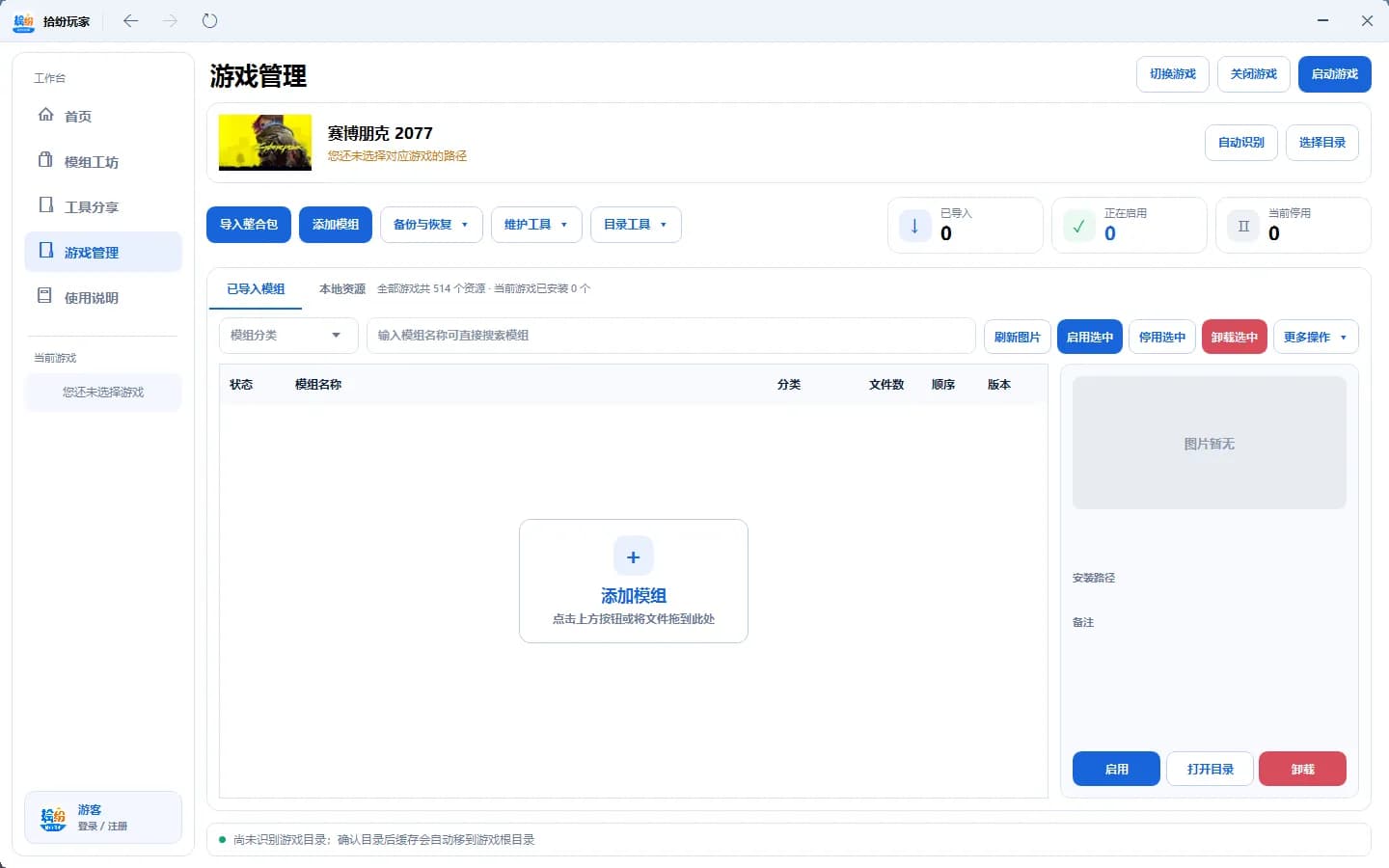This screenshot has height=868, width=1389.
Task: Expand the 维护工具 dropdown
Action: pos(536,225)
